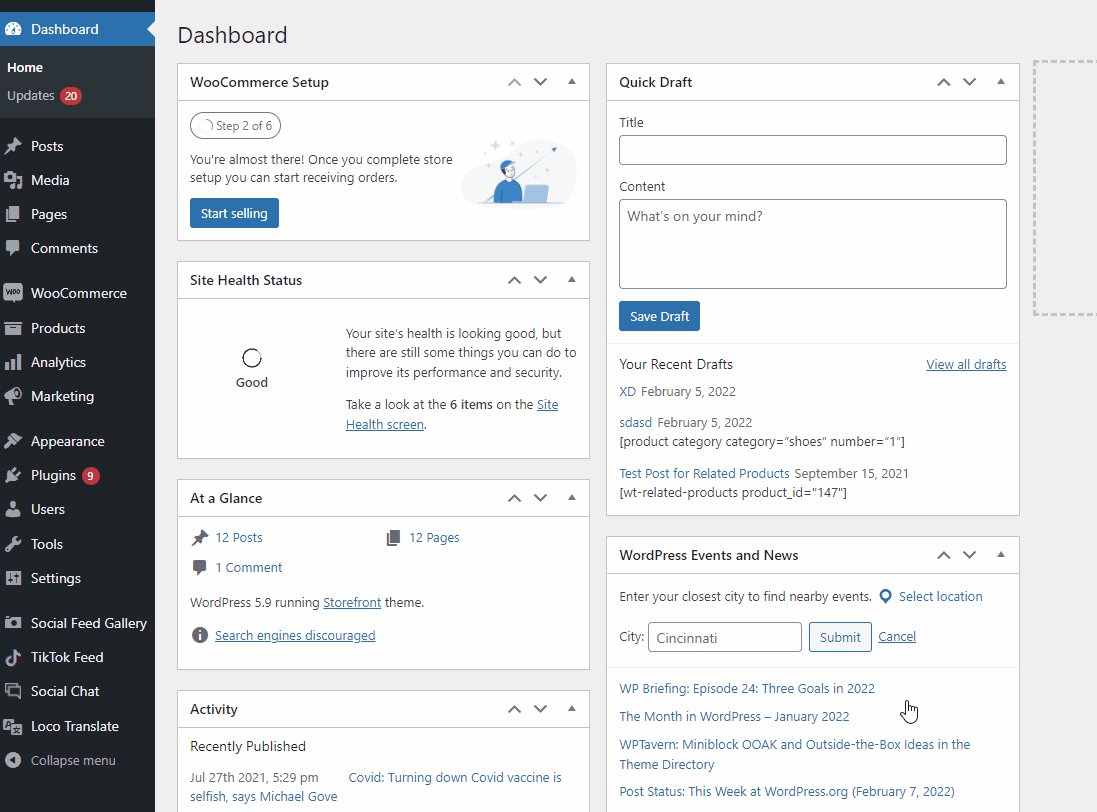The width and height of the screenshot is (1097, 812).
Task: Click the Marketing megaphone icon
Action: (13, 396)
